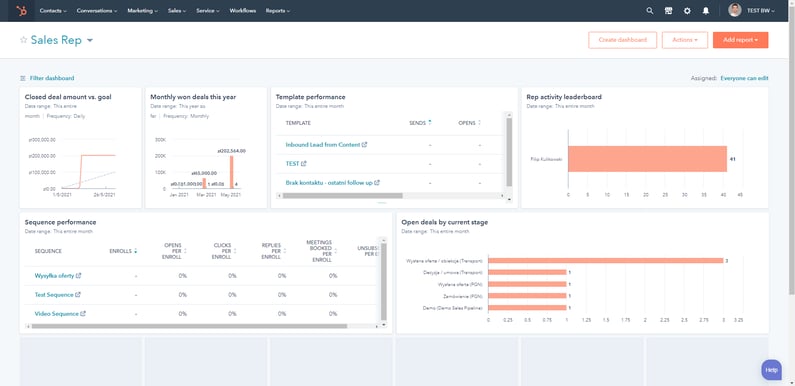Sort sequence table by Enrolls
This screenshot has width=795, height=386.
coord(135,251)
